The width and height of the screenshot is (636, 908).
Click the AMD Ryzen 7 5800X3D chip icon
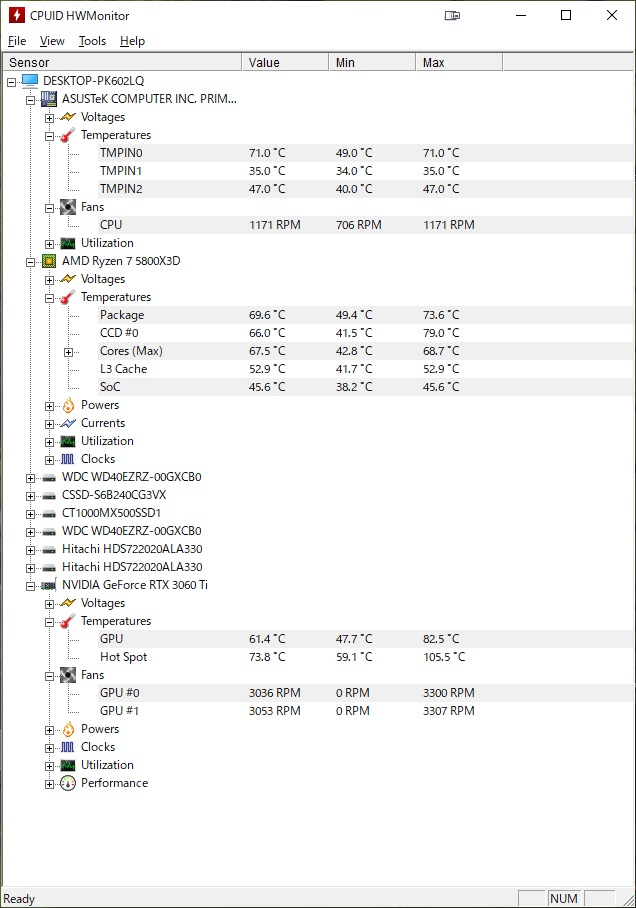[x=49, y=261]
